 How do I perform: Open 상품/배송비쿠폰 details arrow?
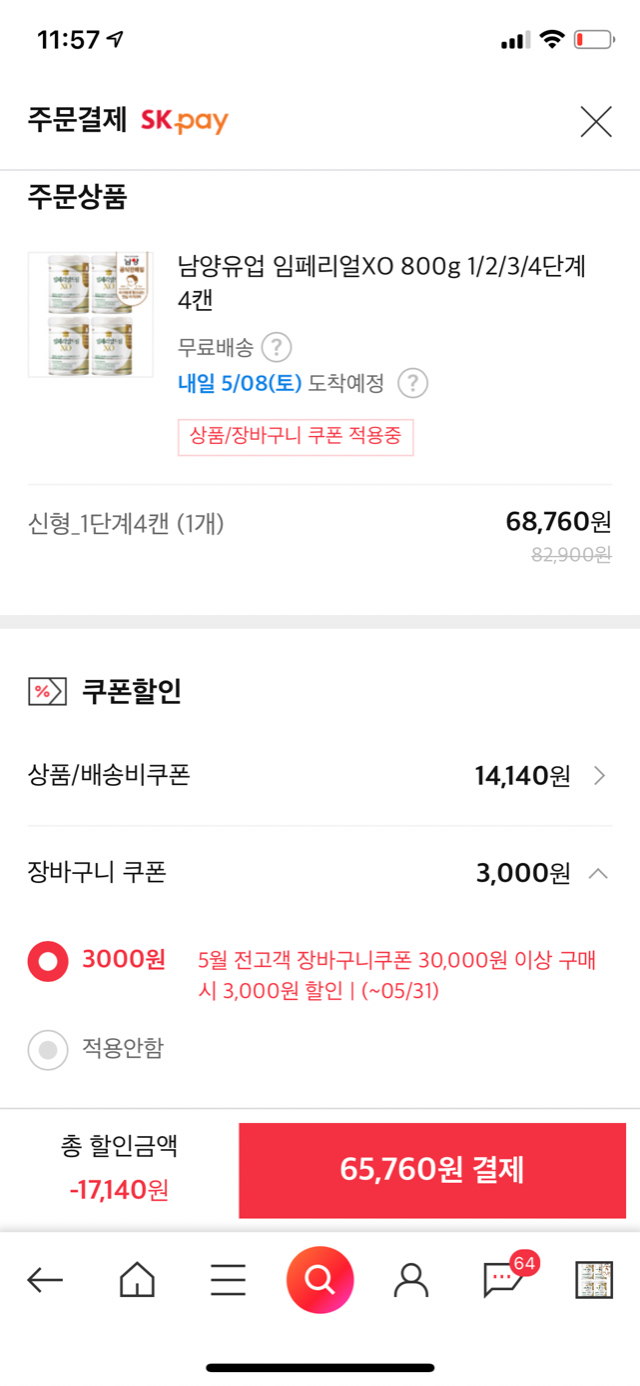click(x=599, y=775)
